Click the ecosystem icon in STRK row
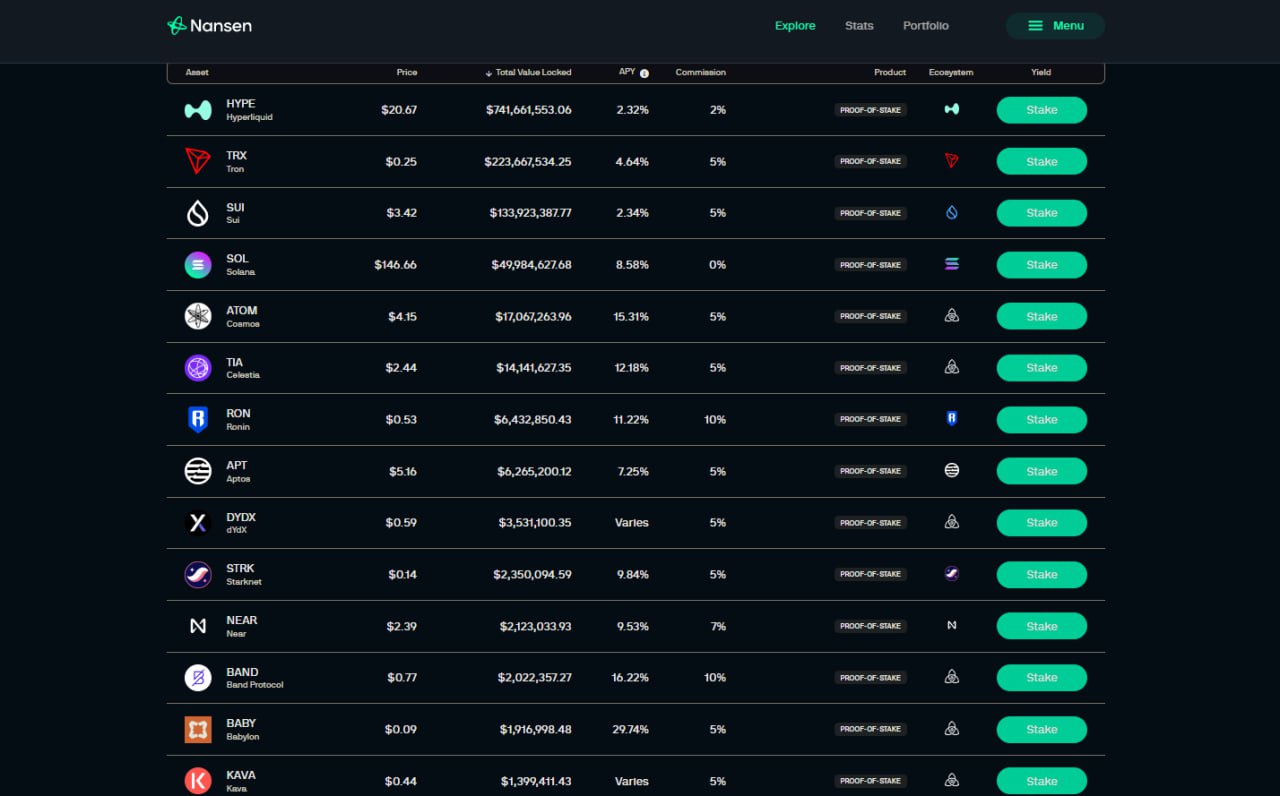Viewport: 1280px width, 796px height. click(952, 574)
